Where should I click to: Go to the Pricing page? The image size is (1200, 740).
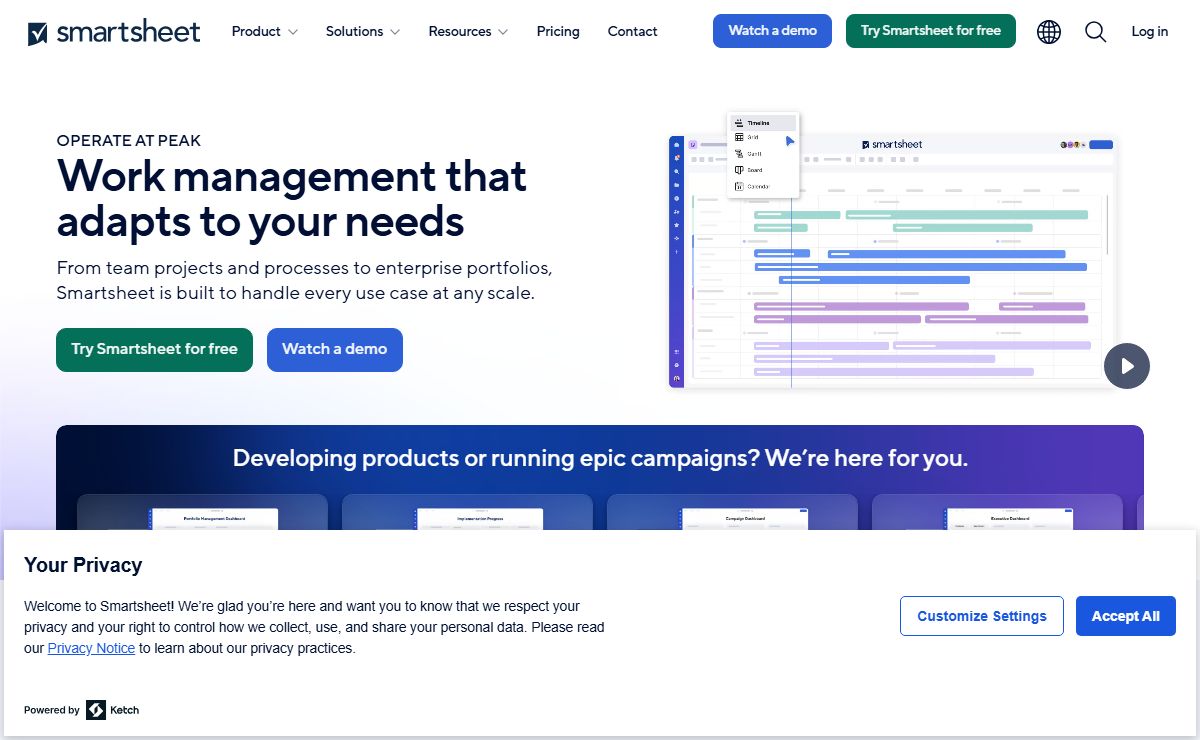[x=558, y=32]
